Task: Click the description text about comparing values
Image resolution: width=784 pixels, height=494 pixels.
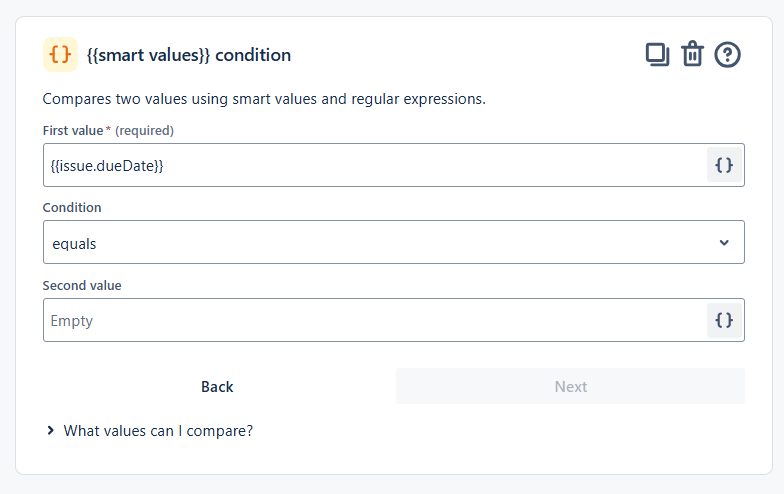Action: coord(264,99)
